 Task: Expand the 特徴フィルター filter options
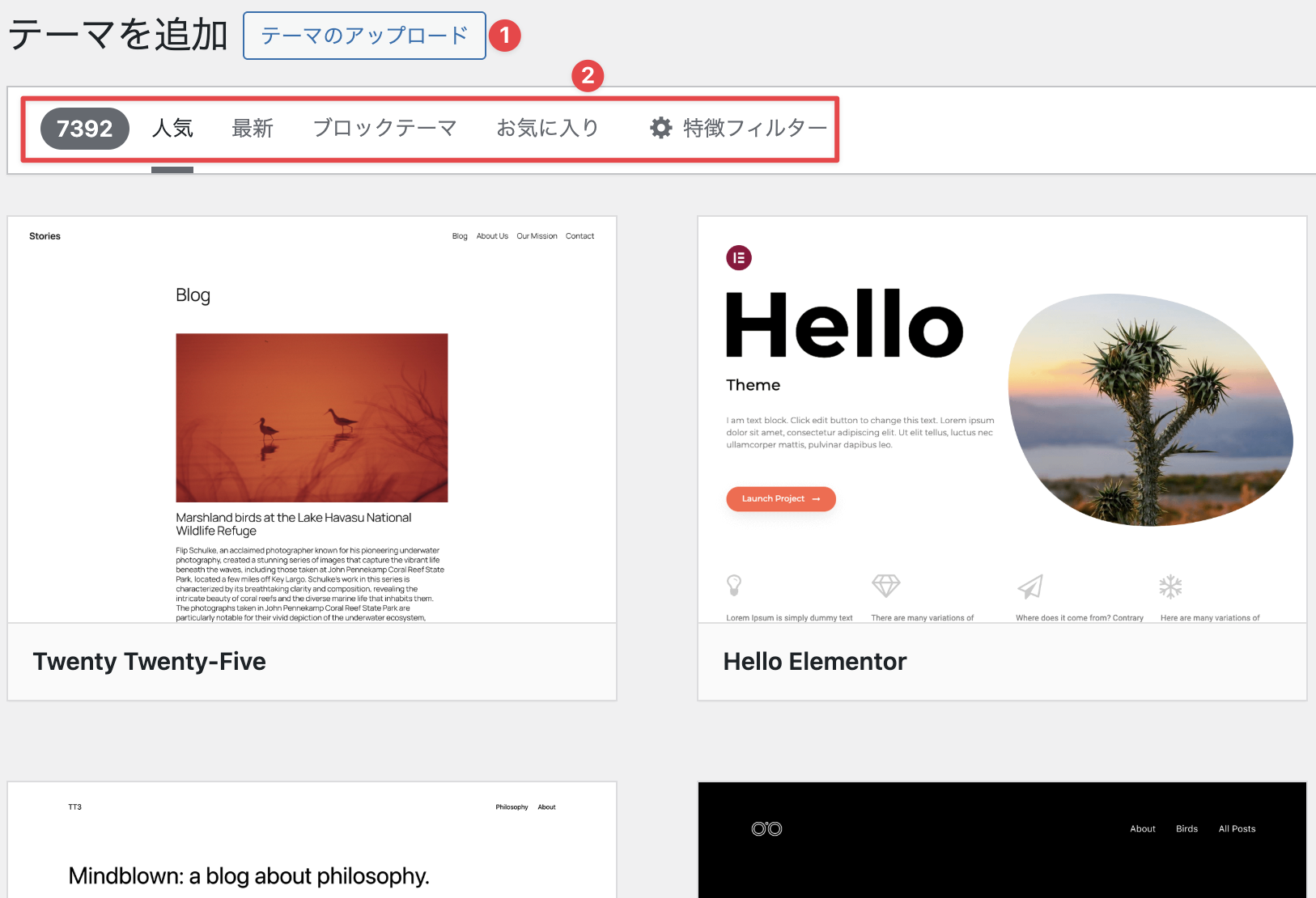point(754,129)
